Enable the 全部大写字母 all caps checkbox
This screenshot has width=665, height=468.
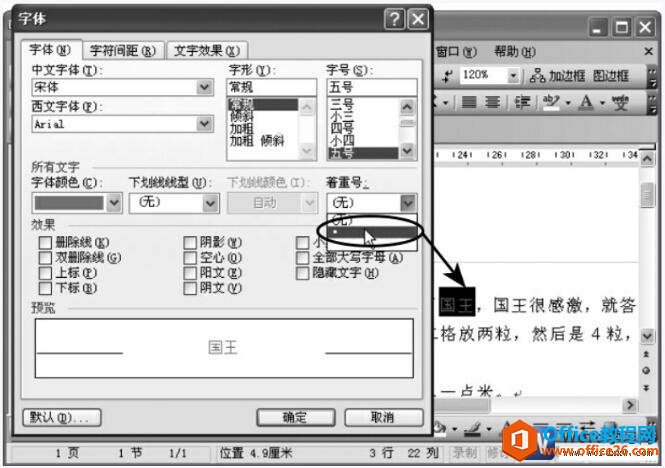[302, 258]
